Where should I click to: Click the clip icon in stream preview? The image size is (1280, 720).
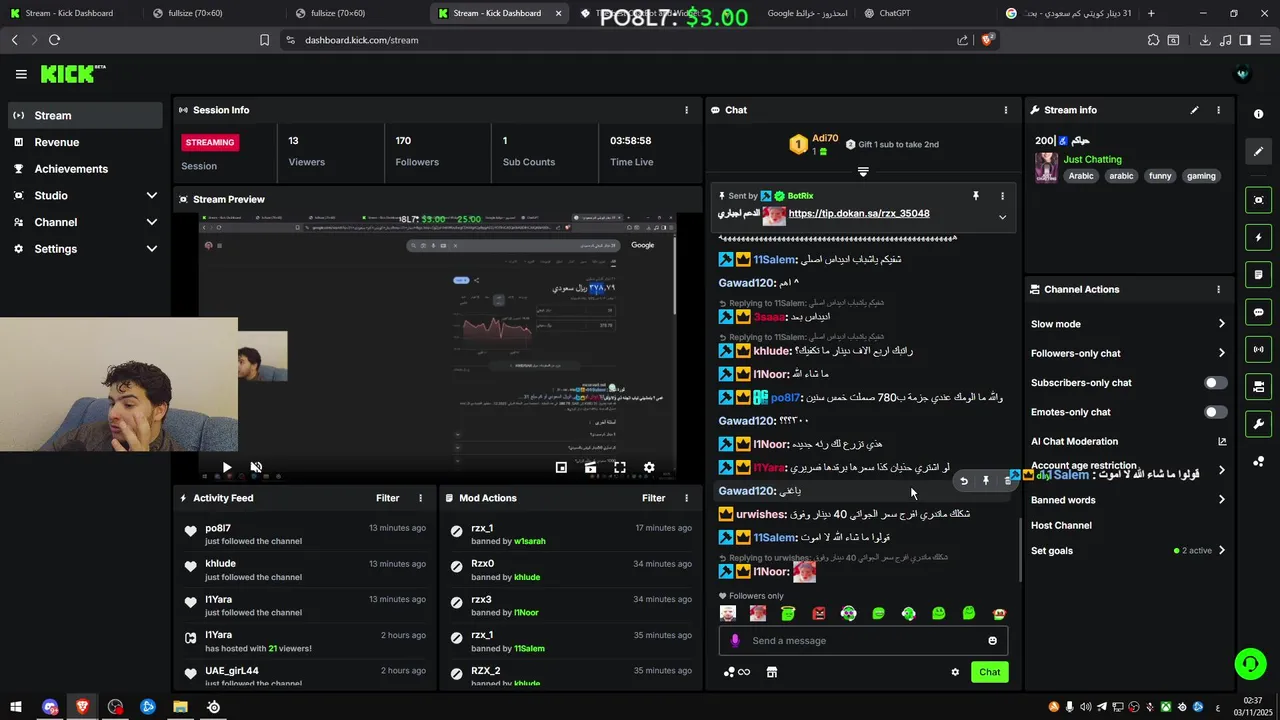591,467
